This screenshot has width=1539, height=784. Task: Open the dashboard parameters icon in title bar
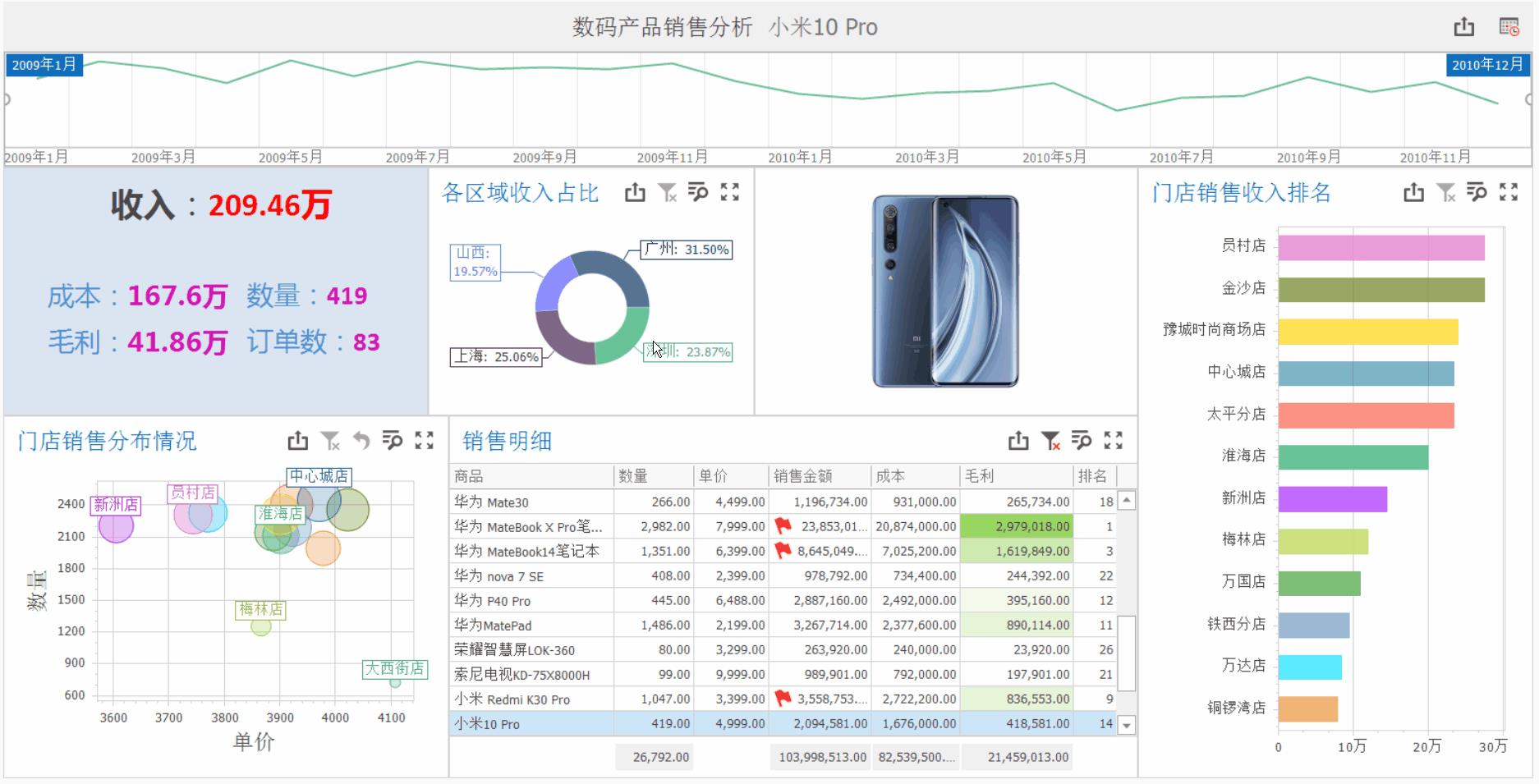[x=1509, y=27]
